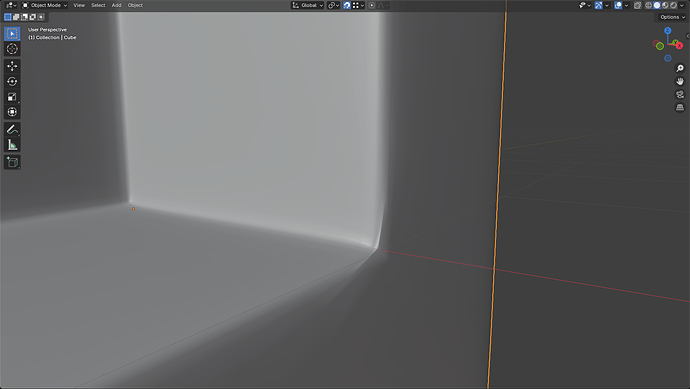Switch to solid viewport shading
This screenshot has height=389, width=690.
(657, 5)
